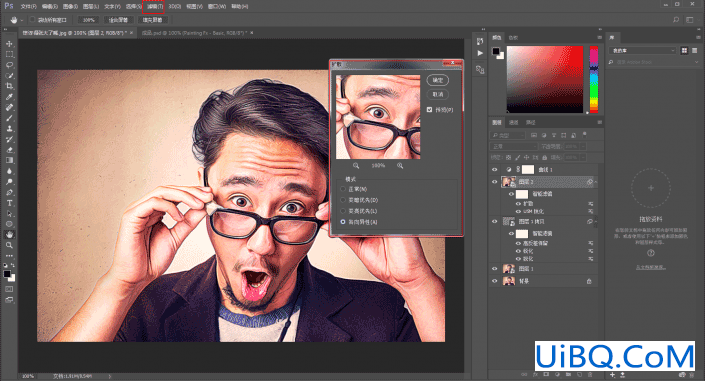Select the Path Selection tool

tap(9, 214)
